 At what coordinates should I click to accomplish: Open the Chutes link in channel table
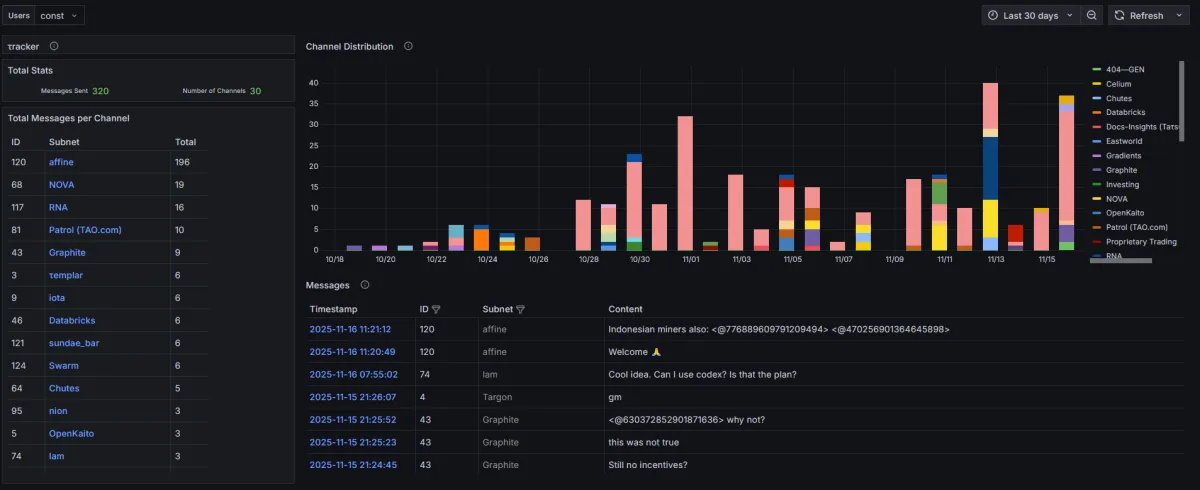(64, 388)
